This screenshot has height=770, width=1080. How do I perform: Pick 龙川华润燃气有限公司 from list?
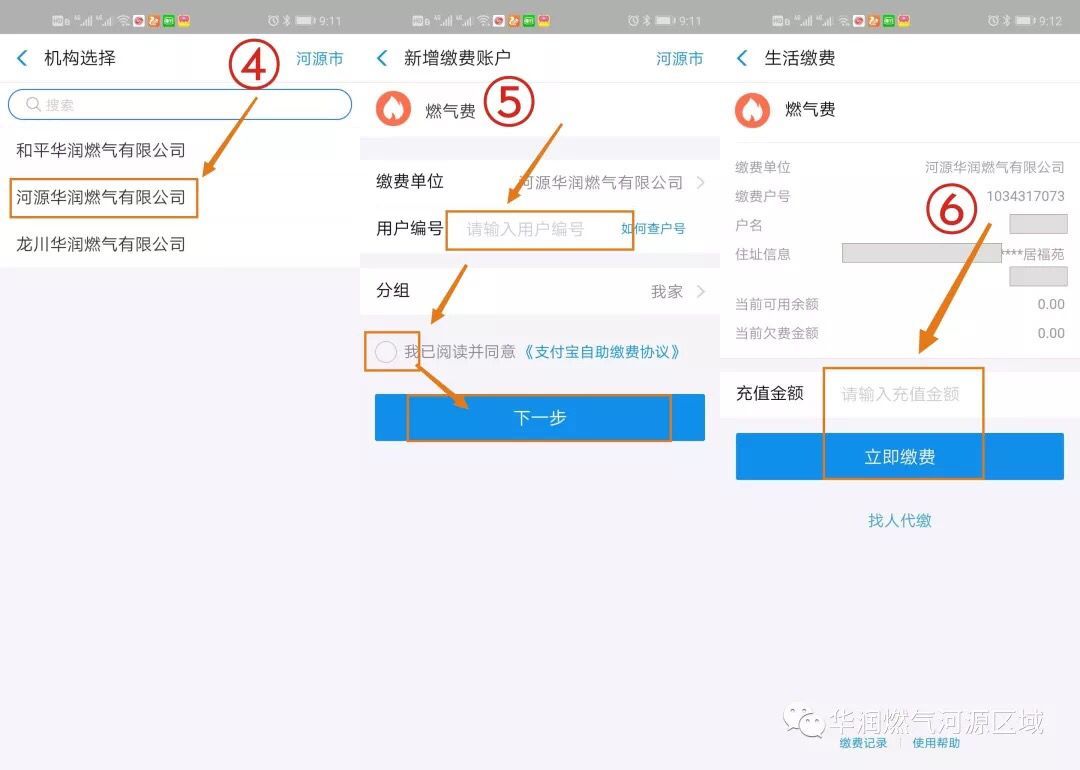click(x=101, y=244)
